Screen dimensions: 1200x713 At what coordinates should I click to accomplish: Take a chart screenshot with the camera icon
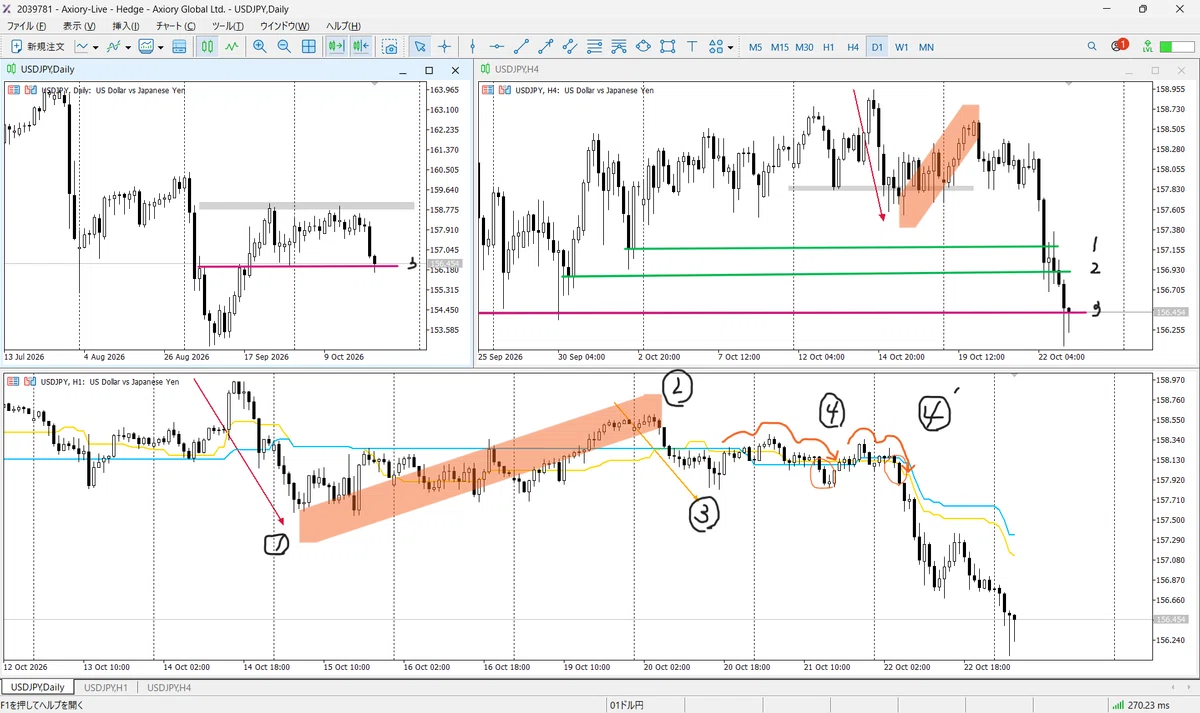click(391, 47)
